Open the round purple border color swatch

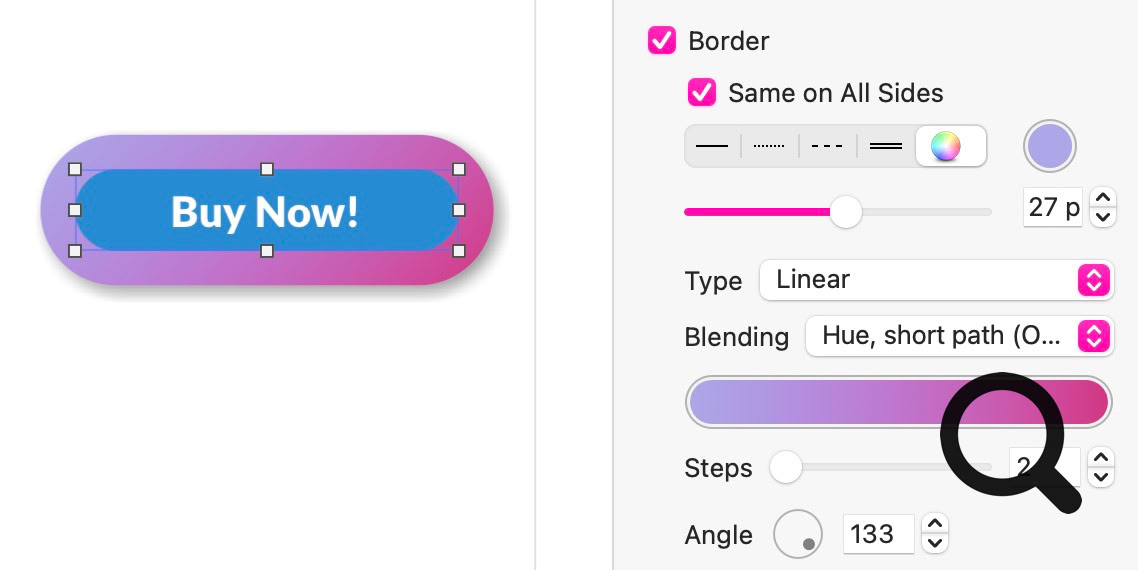tap(1049, 146)
